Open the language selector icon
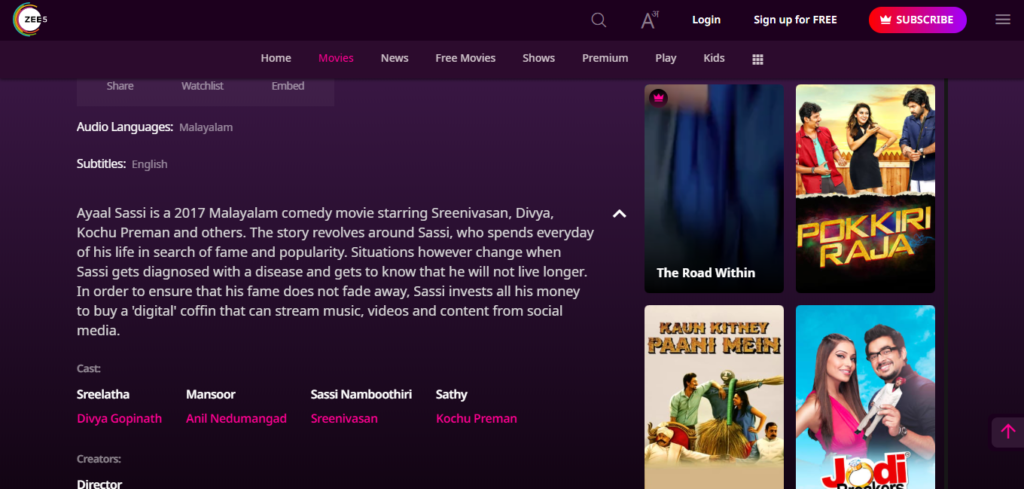This screenshot has height=489, width=1024. [x=649, y=20]
